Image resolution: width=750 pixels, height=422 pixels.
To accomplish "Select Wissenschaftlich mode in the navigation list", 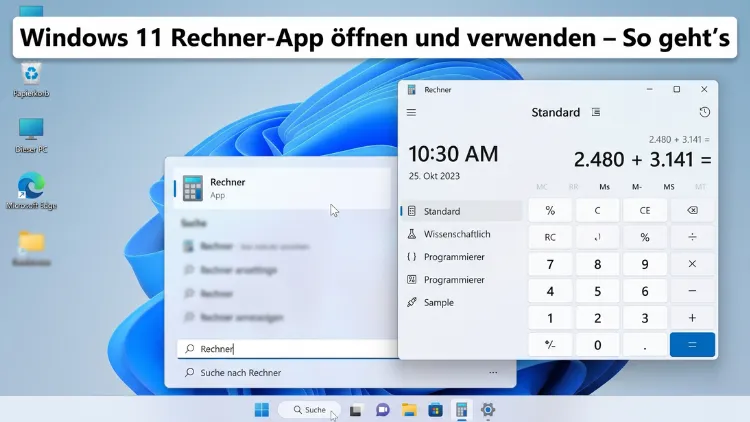I will coord(461,234).
